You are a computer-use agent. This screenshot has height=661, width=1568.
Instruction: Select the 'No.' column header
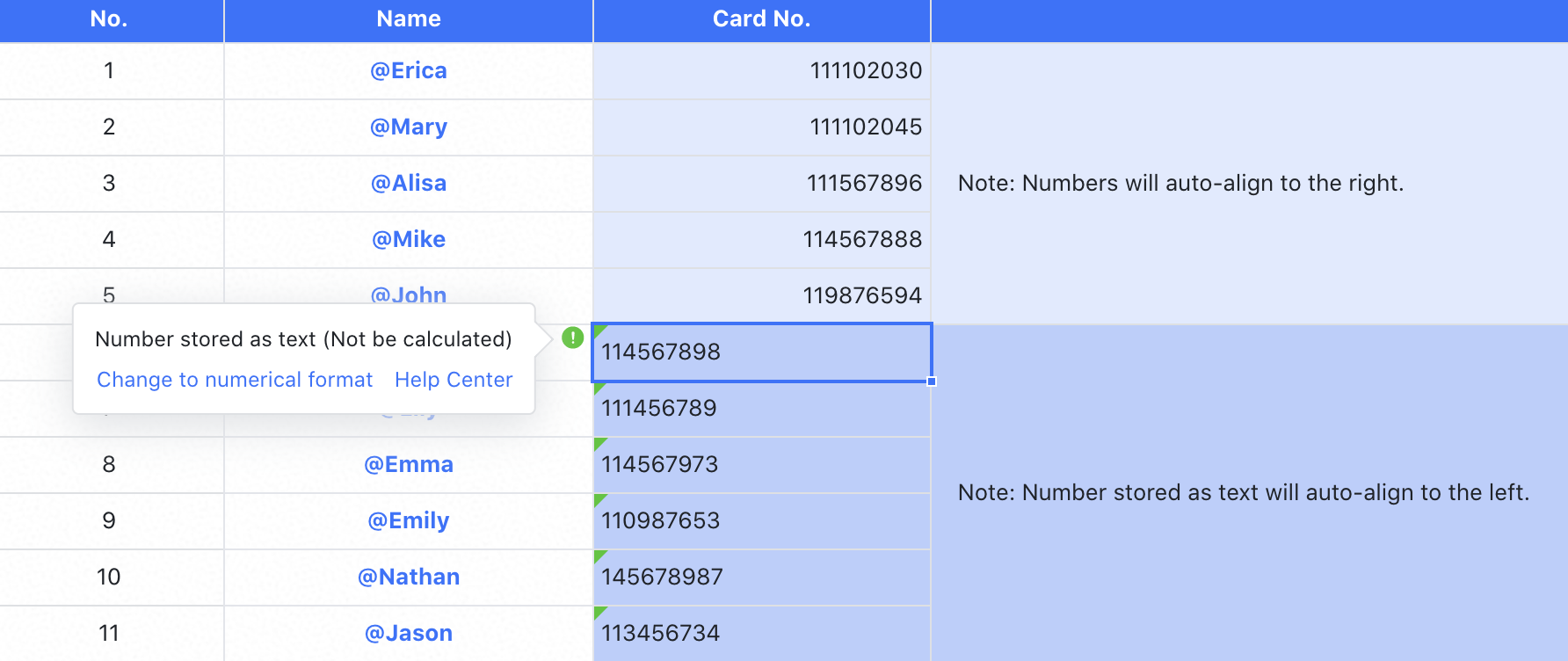tap(109, 19)
